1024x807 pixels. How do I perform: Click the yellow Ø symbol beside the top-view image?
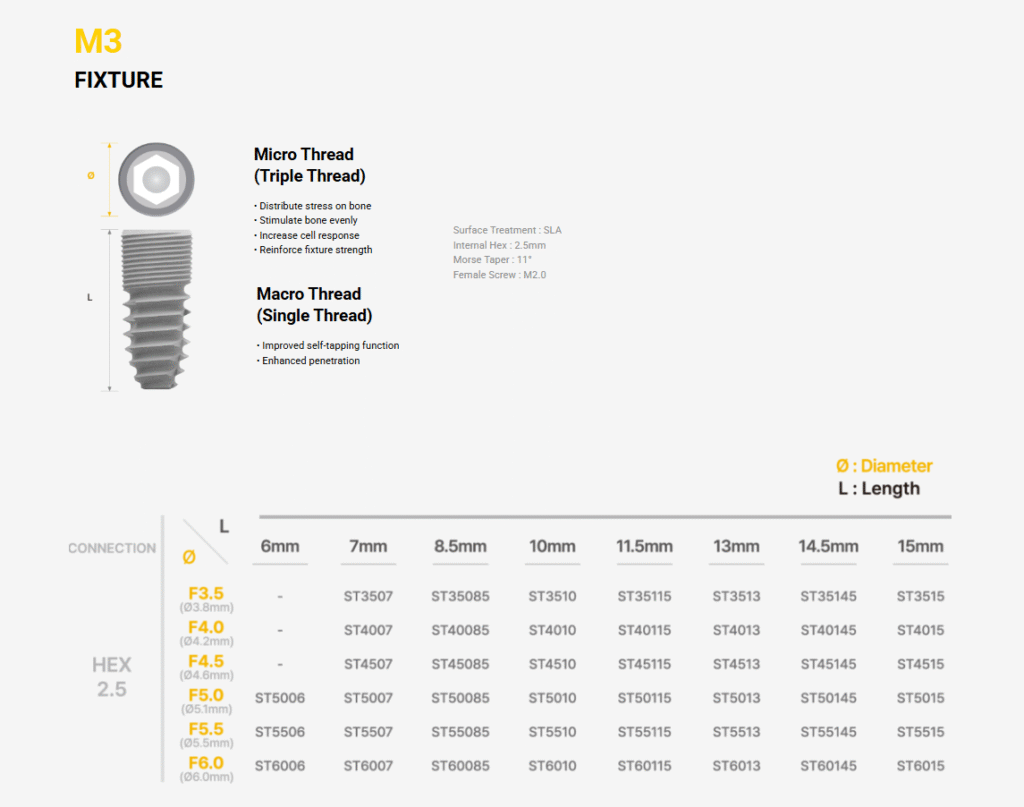(x=91, y=175)
